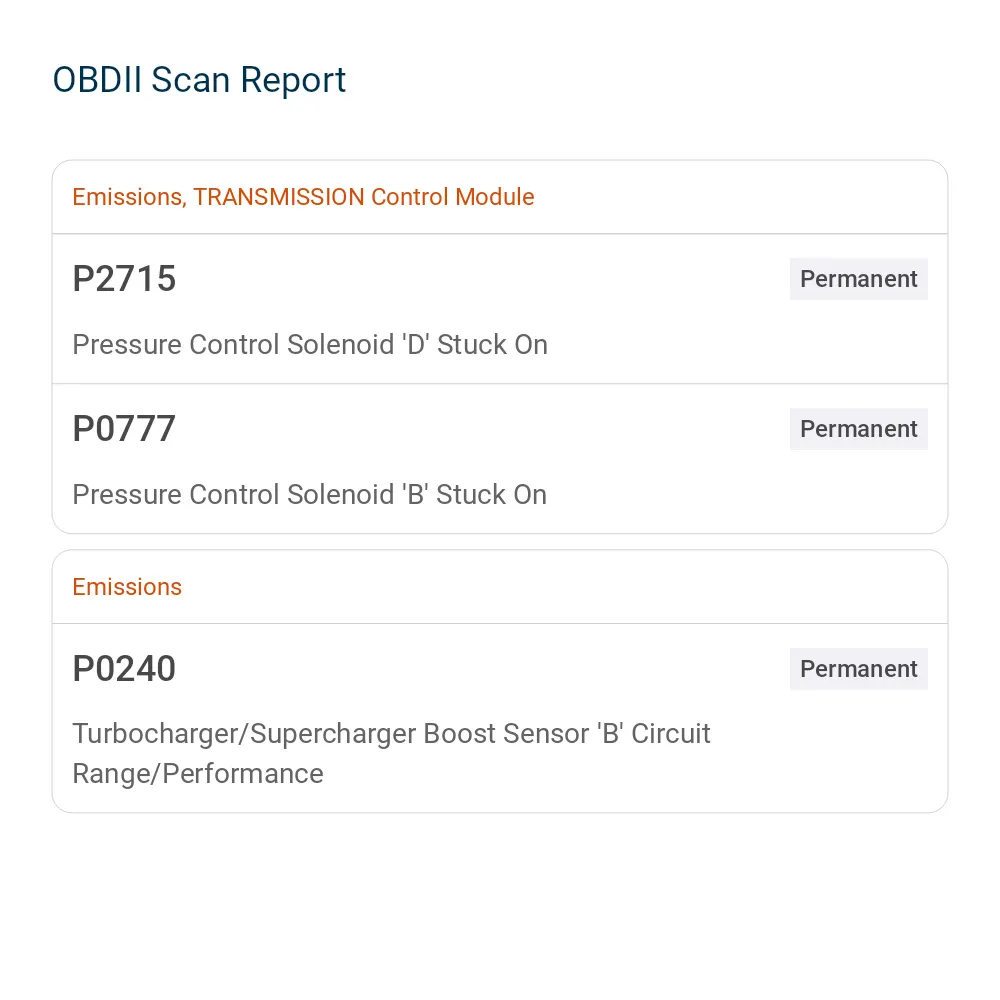The width and height of the screenshot is (1000, 1000).
Task: Click 'Stuck On' text in the P0777 row
Action: 491,494
